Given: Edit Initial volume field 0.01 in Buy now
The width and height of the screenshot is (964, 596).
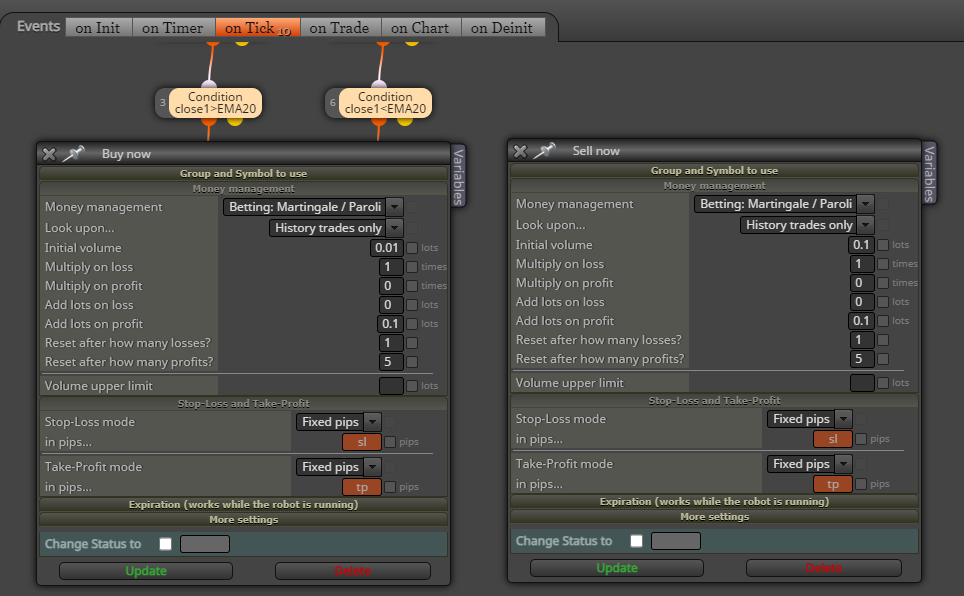Looking at the screenshot, I should pyautogui.click(x=387, y=247).
